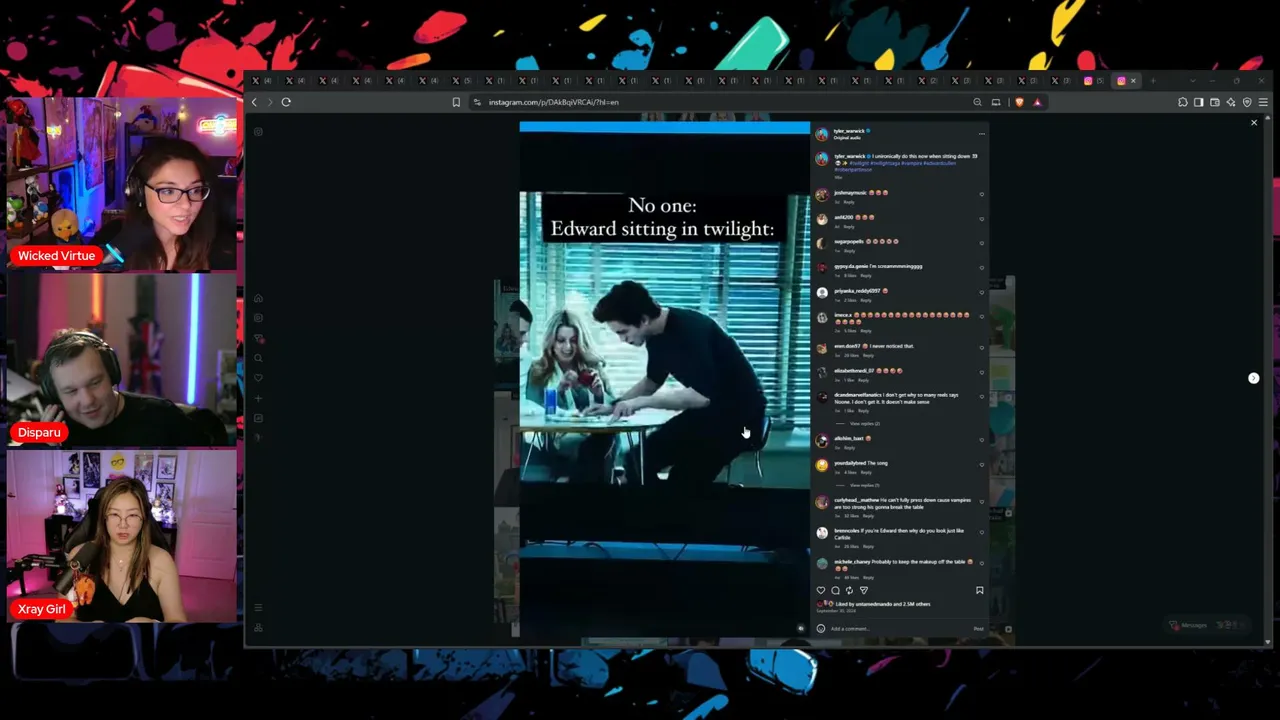Open the comment bubble icon
This screenshot has width=1280, height=720.
pos(835,590)
